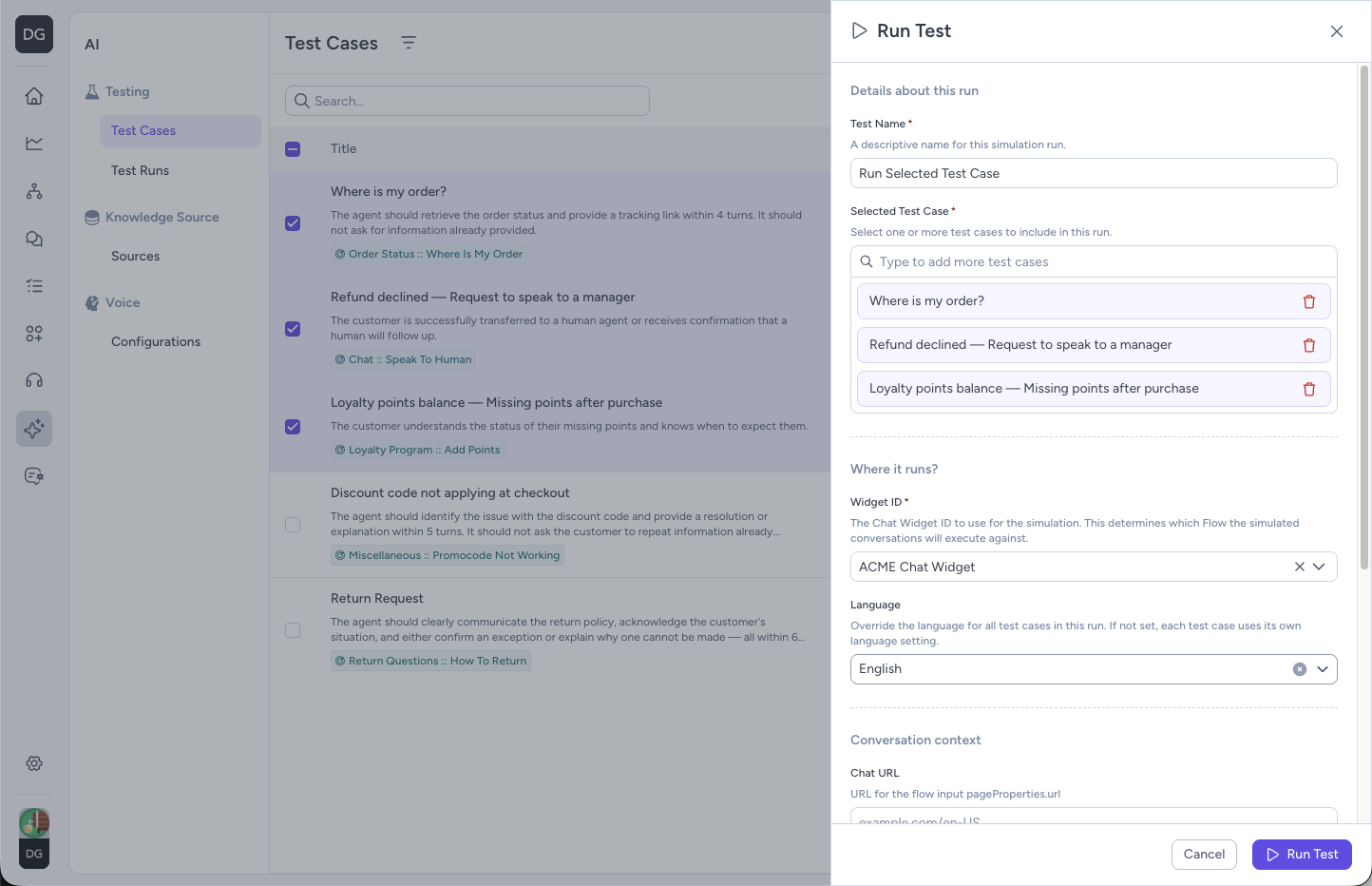Clear the English language selection
1372x886 pixels.
[x=1300, y=669]
